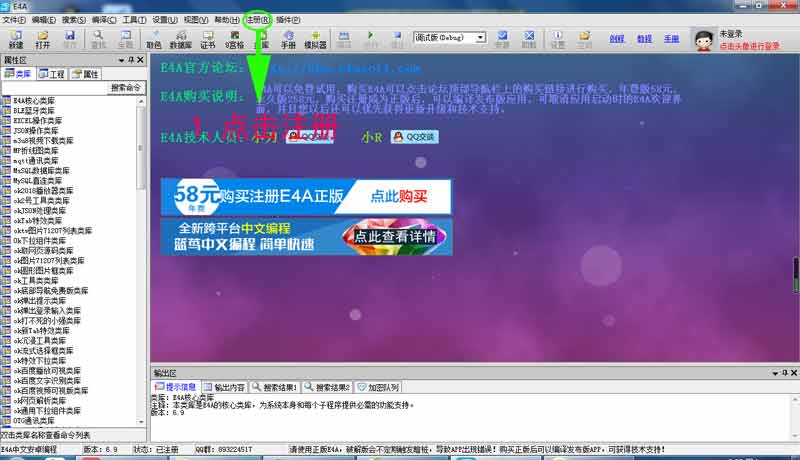This screenshot has width=800, height=460.
Task: Close the 属性区 panel
Action: 141,60
